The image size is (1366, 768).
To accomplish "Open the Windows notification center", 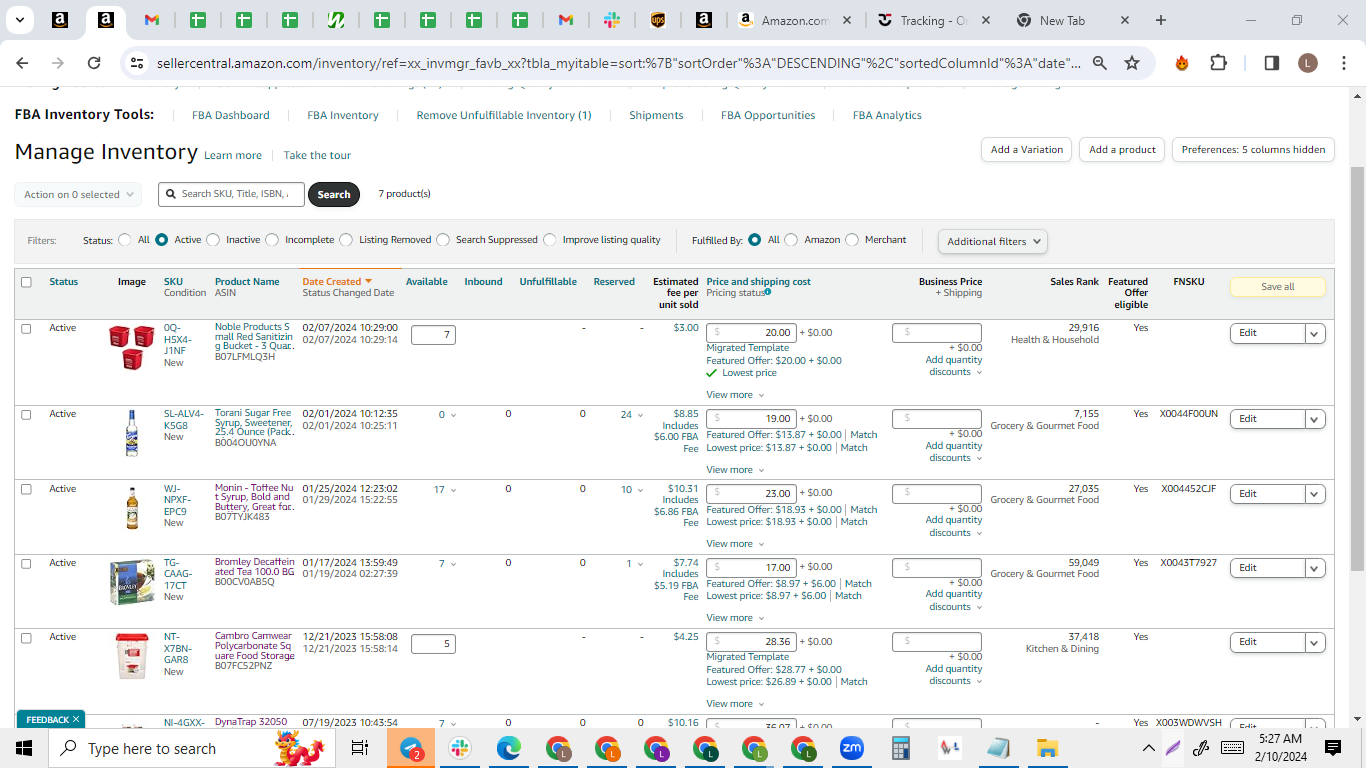I will point(1333,748).
